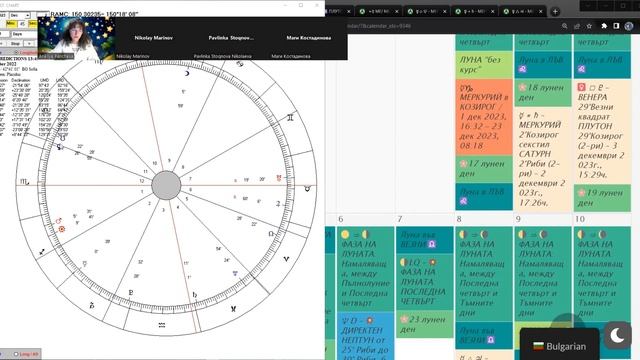The height and width of the screenshot is (360, 640).
Task: Toggle the browser side panel icon
Action: (616, 26)
